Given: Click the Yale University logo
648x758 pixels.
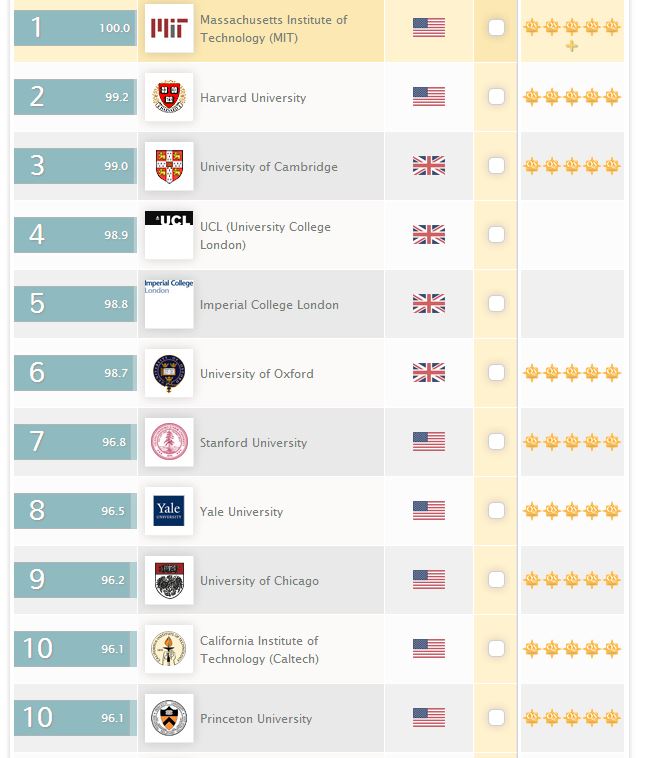Looking at the screenshot, I should pos(169,511).
